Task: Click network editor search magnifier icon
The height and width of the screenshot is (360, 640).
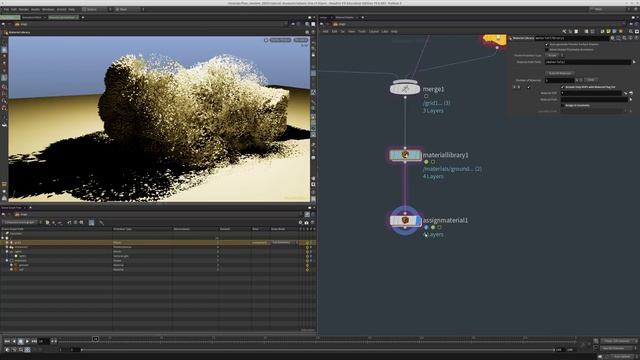Action: pyautogui.click(x=631, y=31)
